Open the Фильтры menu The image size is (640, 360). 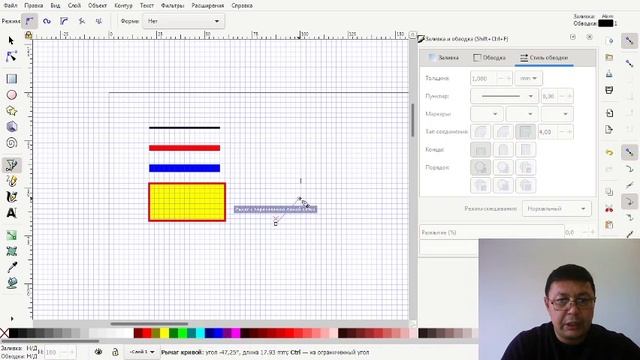pos(173,6)
